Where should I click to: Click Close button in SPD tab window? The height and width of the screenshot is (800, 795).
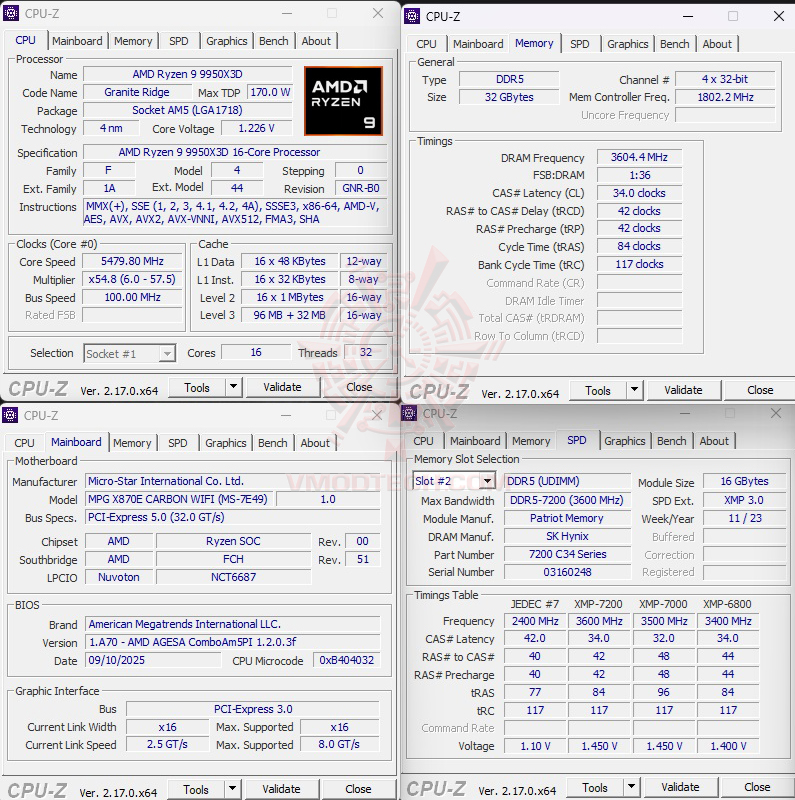click(757, 787)
